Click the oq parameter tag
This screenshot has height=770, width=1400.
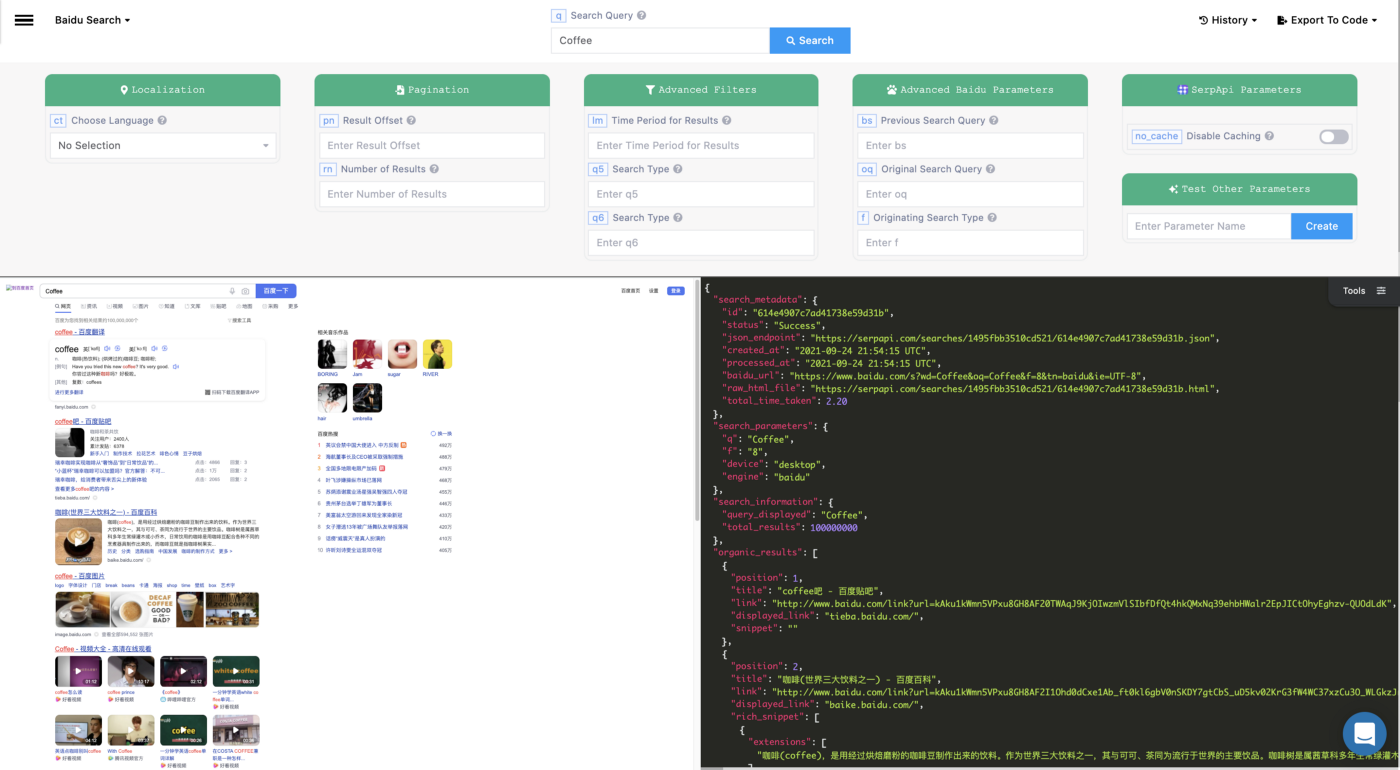pyautogui.click(x=867, y=169)
